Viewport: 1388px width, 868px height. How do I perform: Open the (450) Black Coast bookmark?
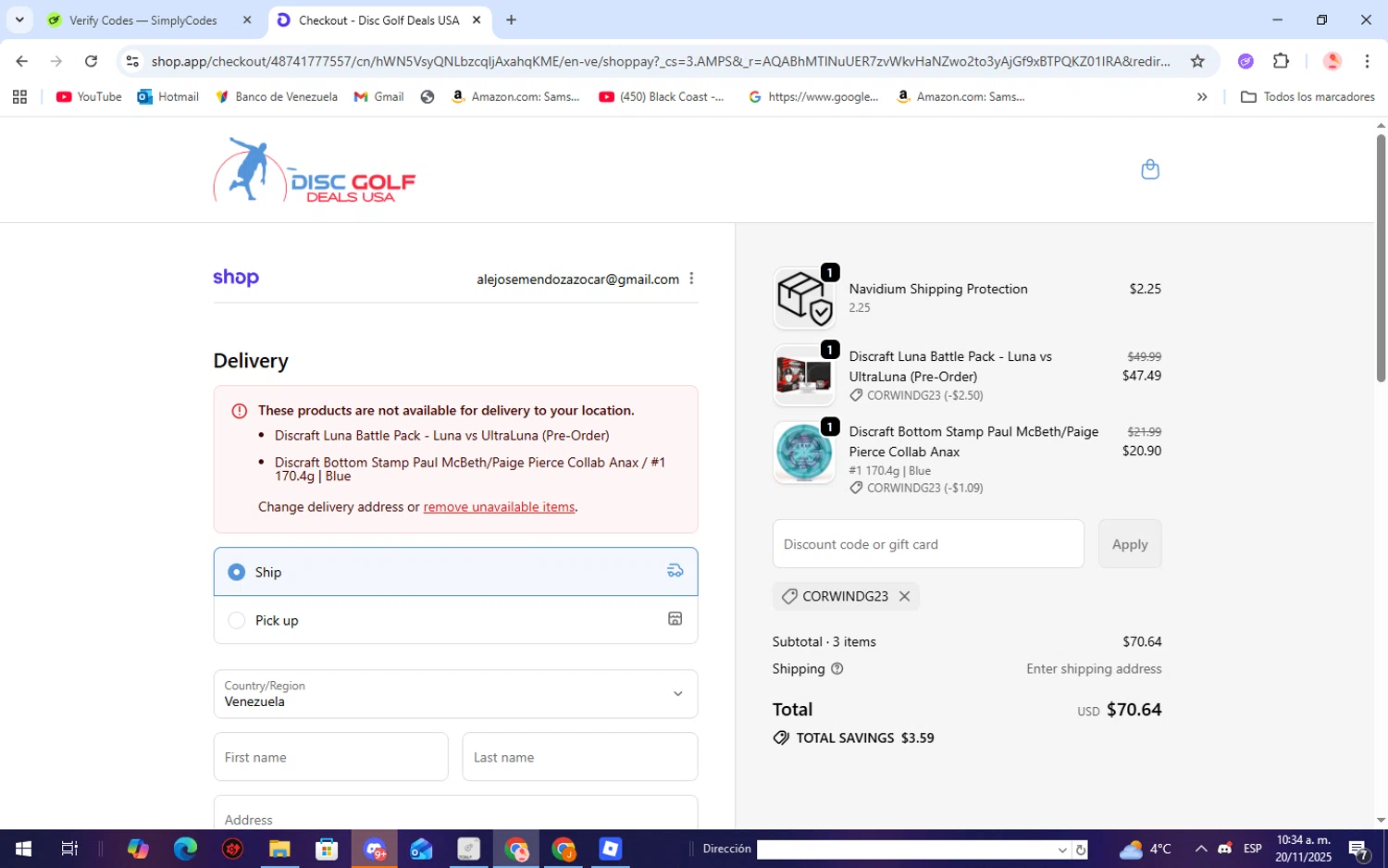663,96
